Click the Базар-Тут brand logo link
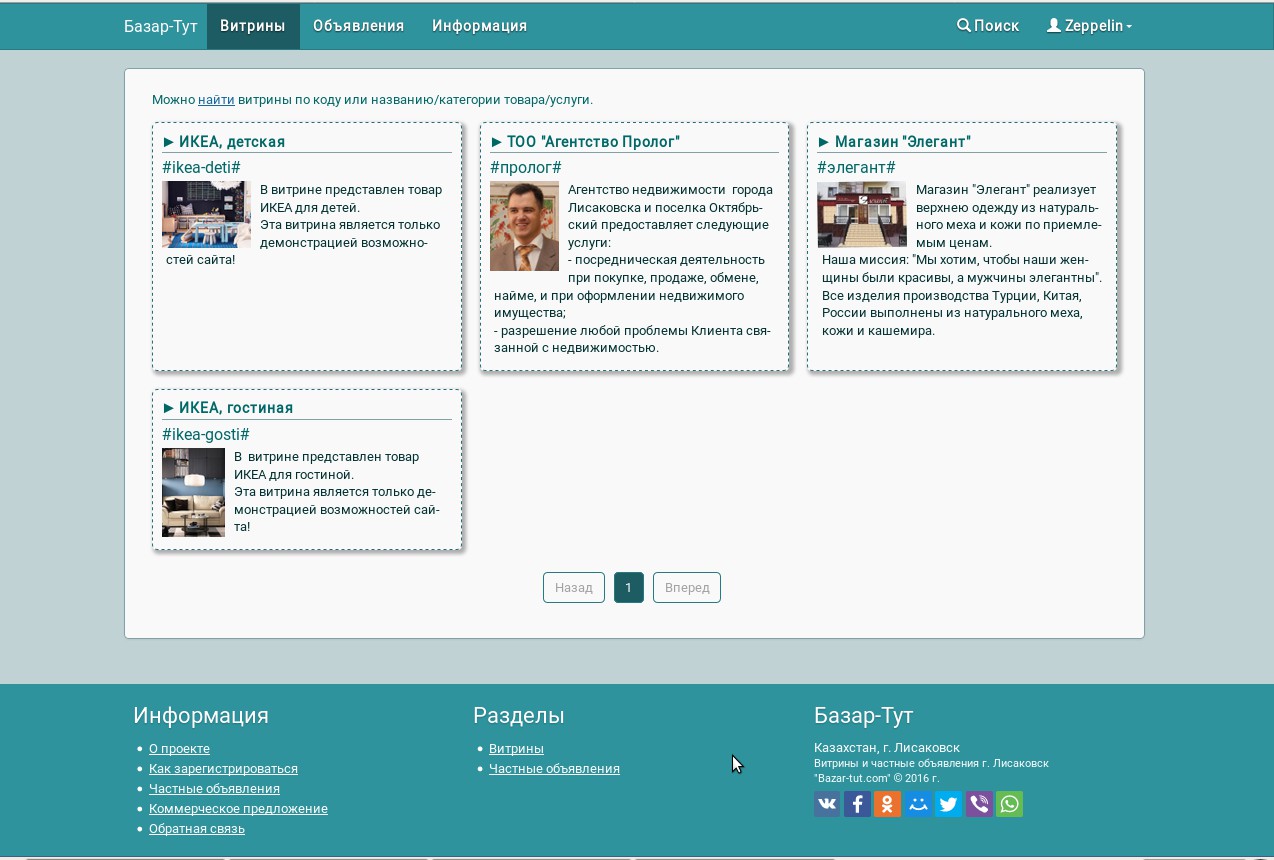 coord(161,26)
